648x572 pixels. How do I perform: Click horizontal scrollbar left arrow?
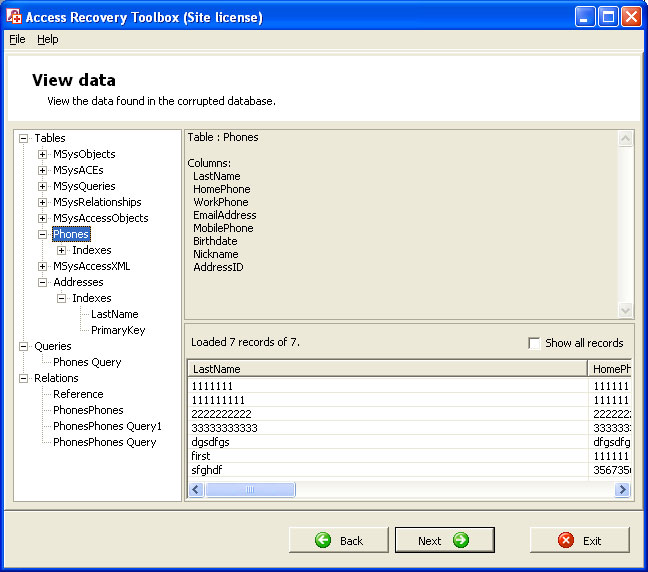pos(196,490)
